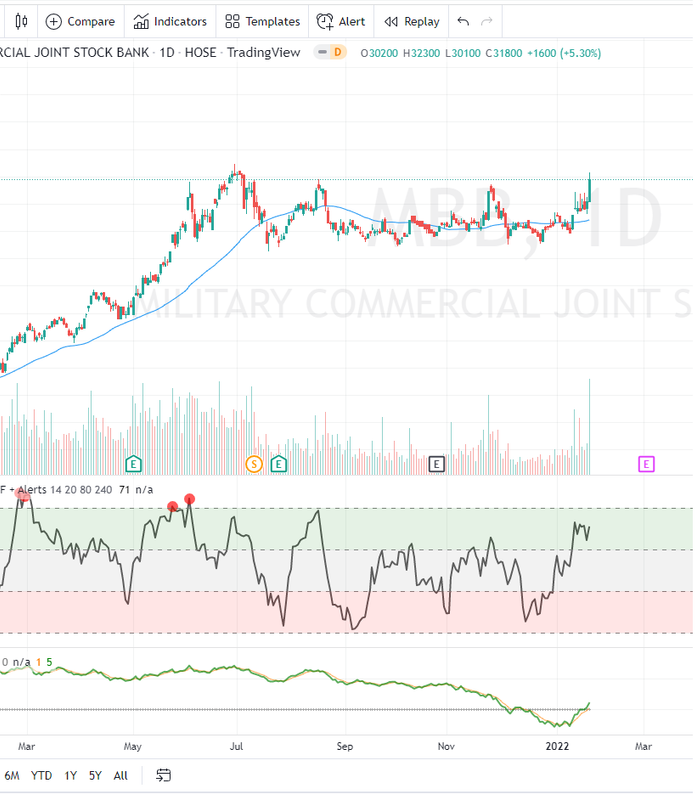Click the close value C31800
696x800 pixels.
point(504,53)
